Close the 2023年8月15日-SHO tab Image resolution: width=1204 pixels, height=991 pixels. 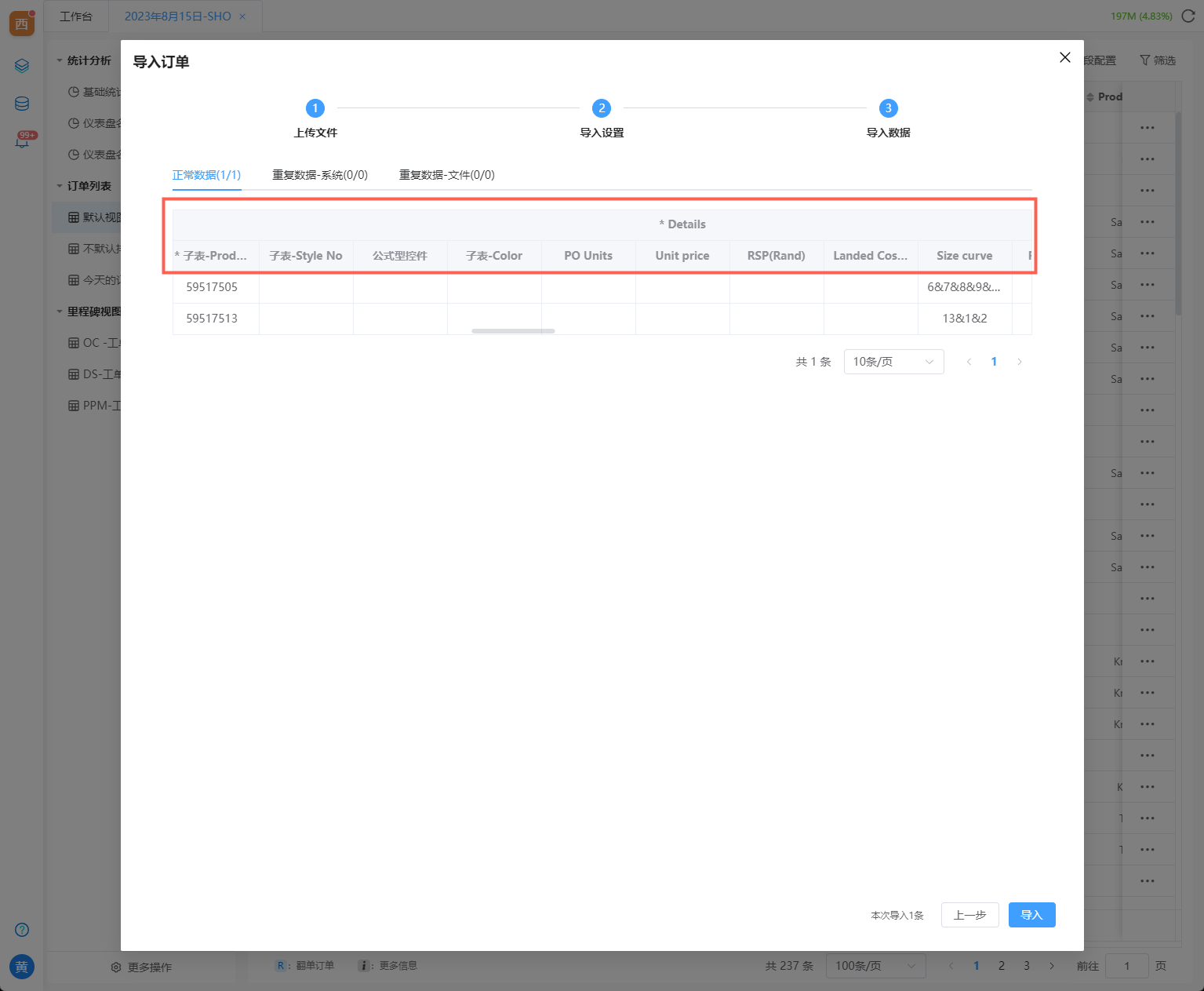[x=242, y=16]
